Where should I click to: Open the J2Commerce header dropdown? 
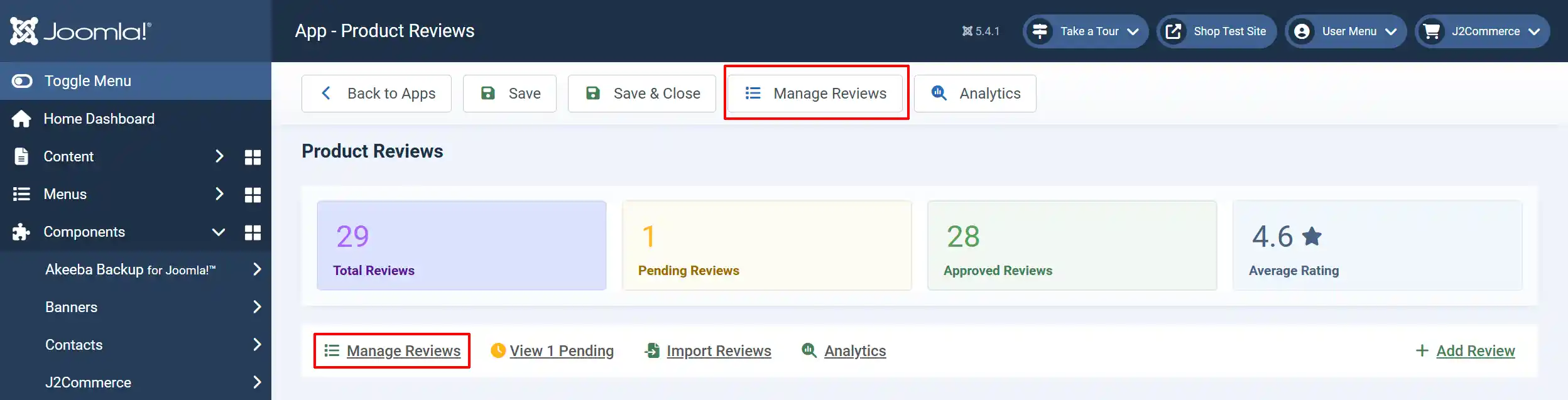click(1483, 31)
